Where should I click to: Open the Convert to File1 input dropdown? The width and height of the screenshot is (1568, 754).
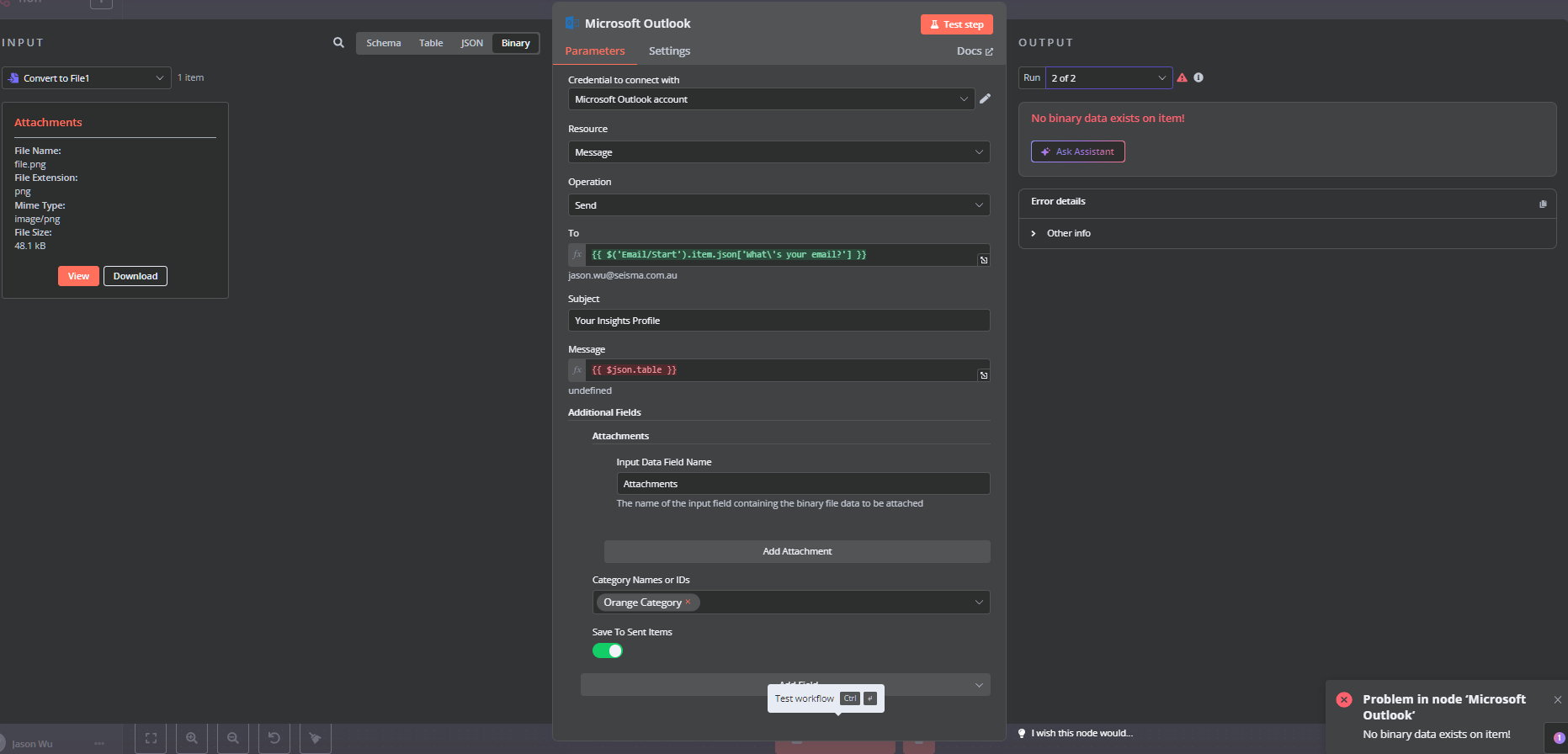click(87, 77)
